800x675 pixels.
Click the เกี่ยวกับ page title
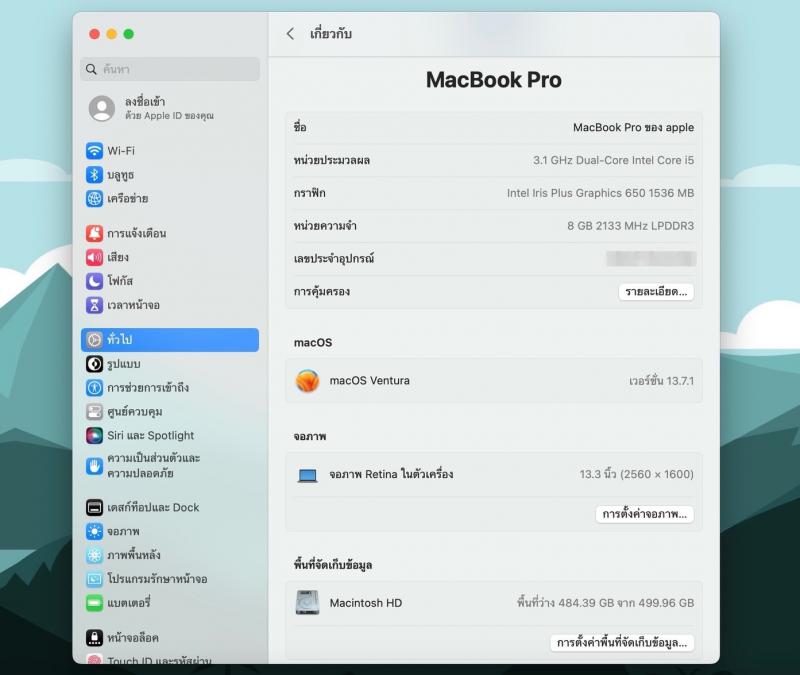tap(331, 34)
